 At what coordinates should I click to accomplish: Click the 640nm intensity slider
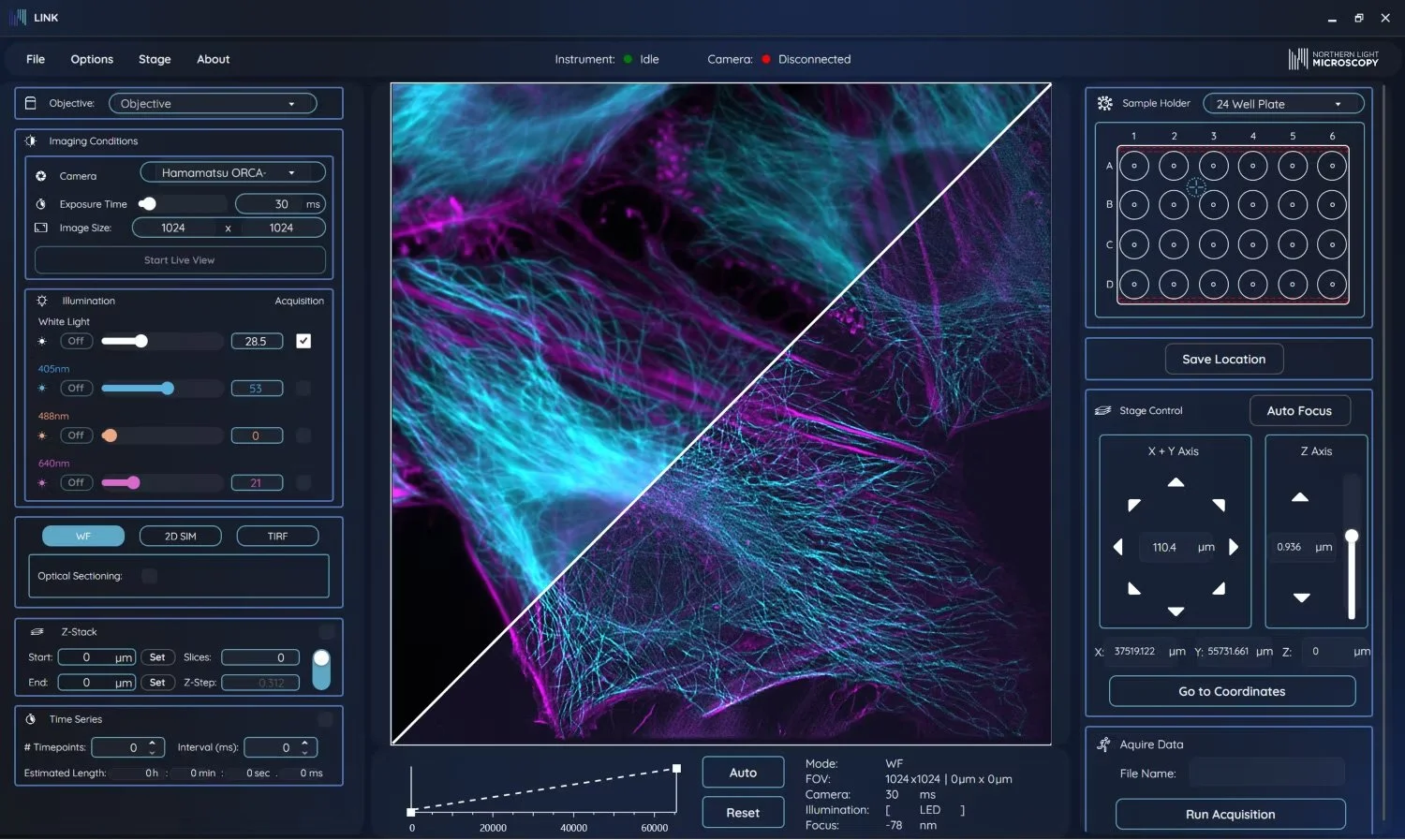click(x=161, y=482)
